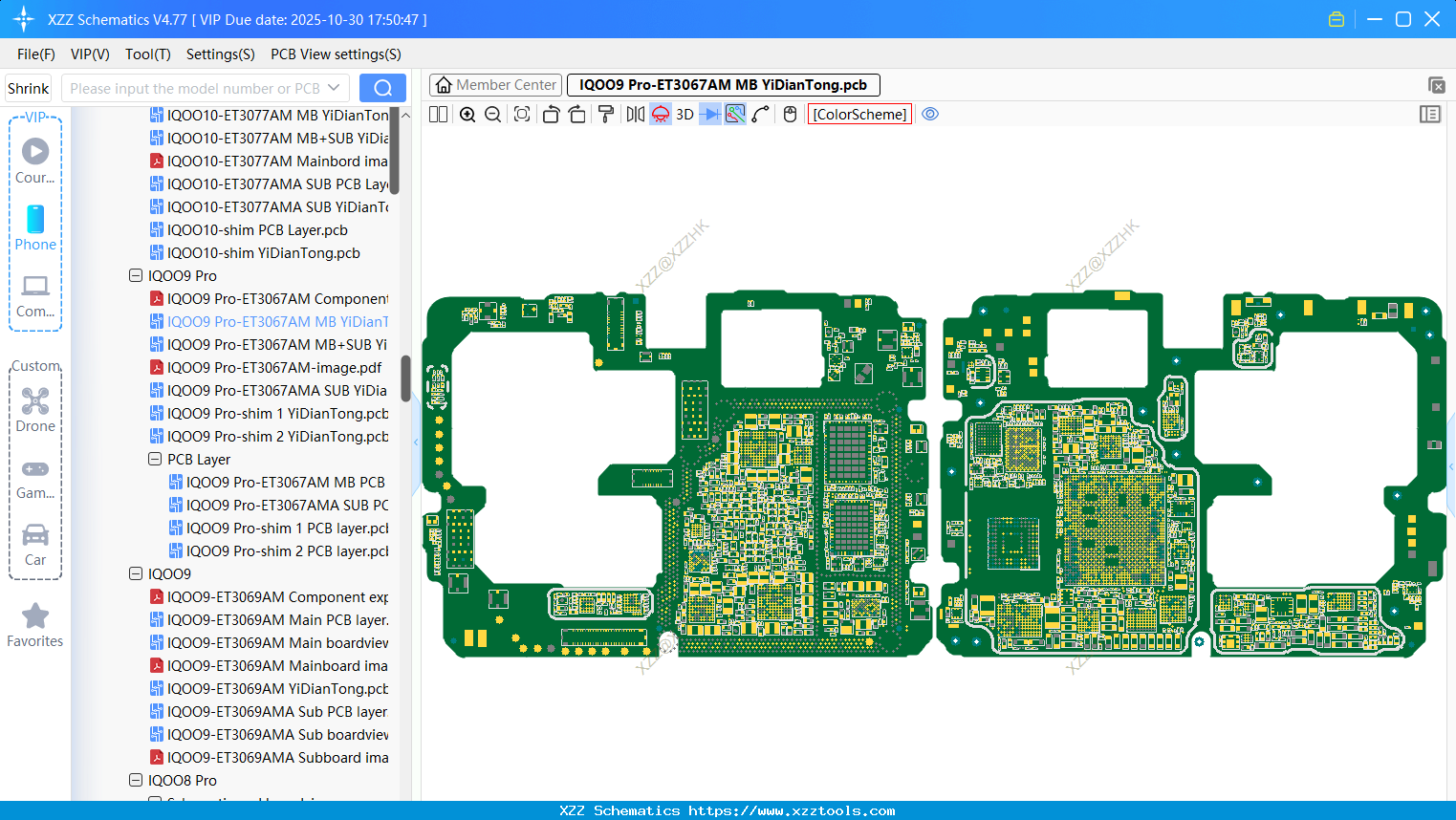
Task: Toggle the right side panel icon
Action: pyautogui.click(x=1430, y=115)
